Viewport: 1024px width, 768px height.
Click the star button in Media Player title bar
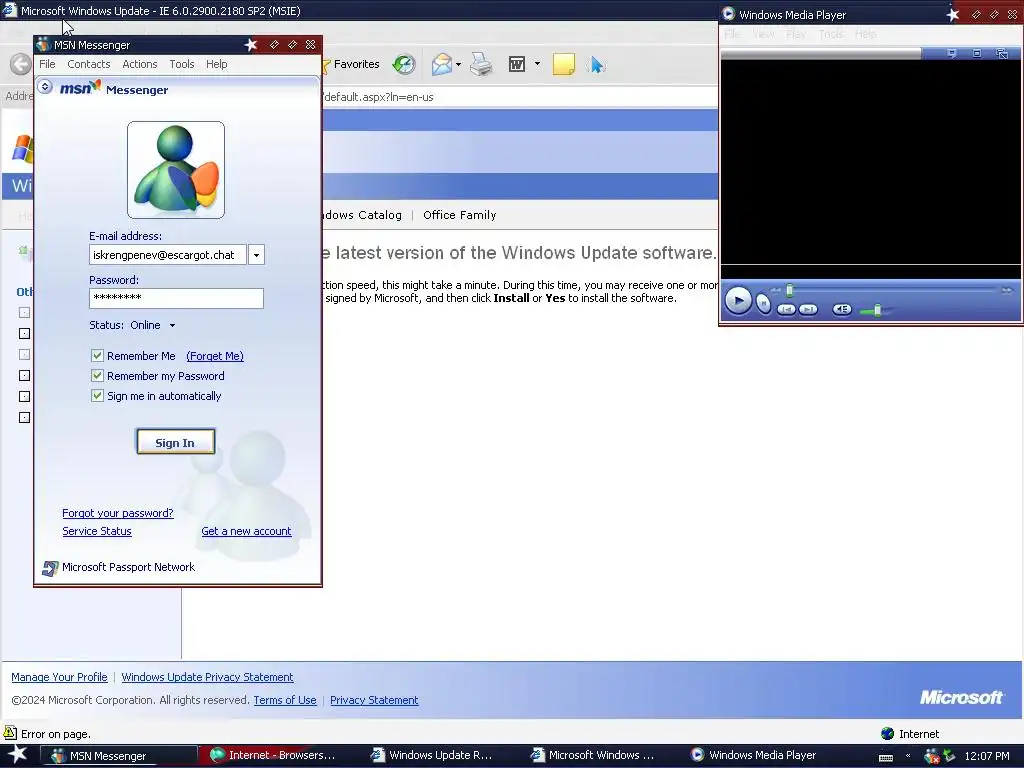tap(953, 14)
